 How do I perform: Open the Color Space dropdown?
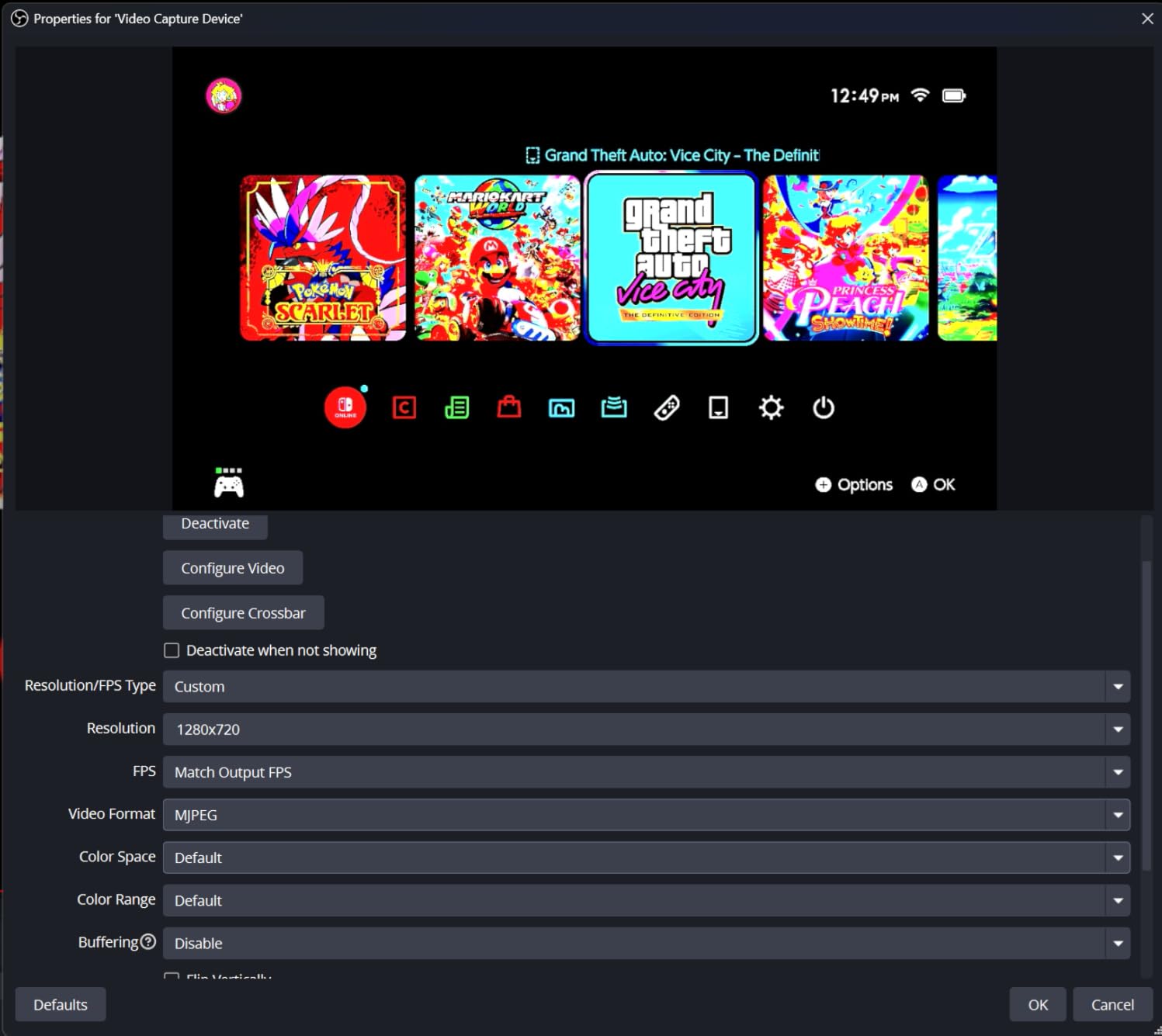[647, 858]
